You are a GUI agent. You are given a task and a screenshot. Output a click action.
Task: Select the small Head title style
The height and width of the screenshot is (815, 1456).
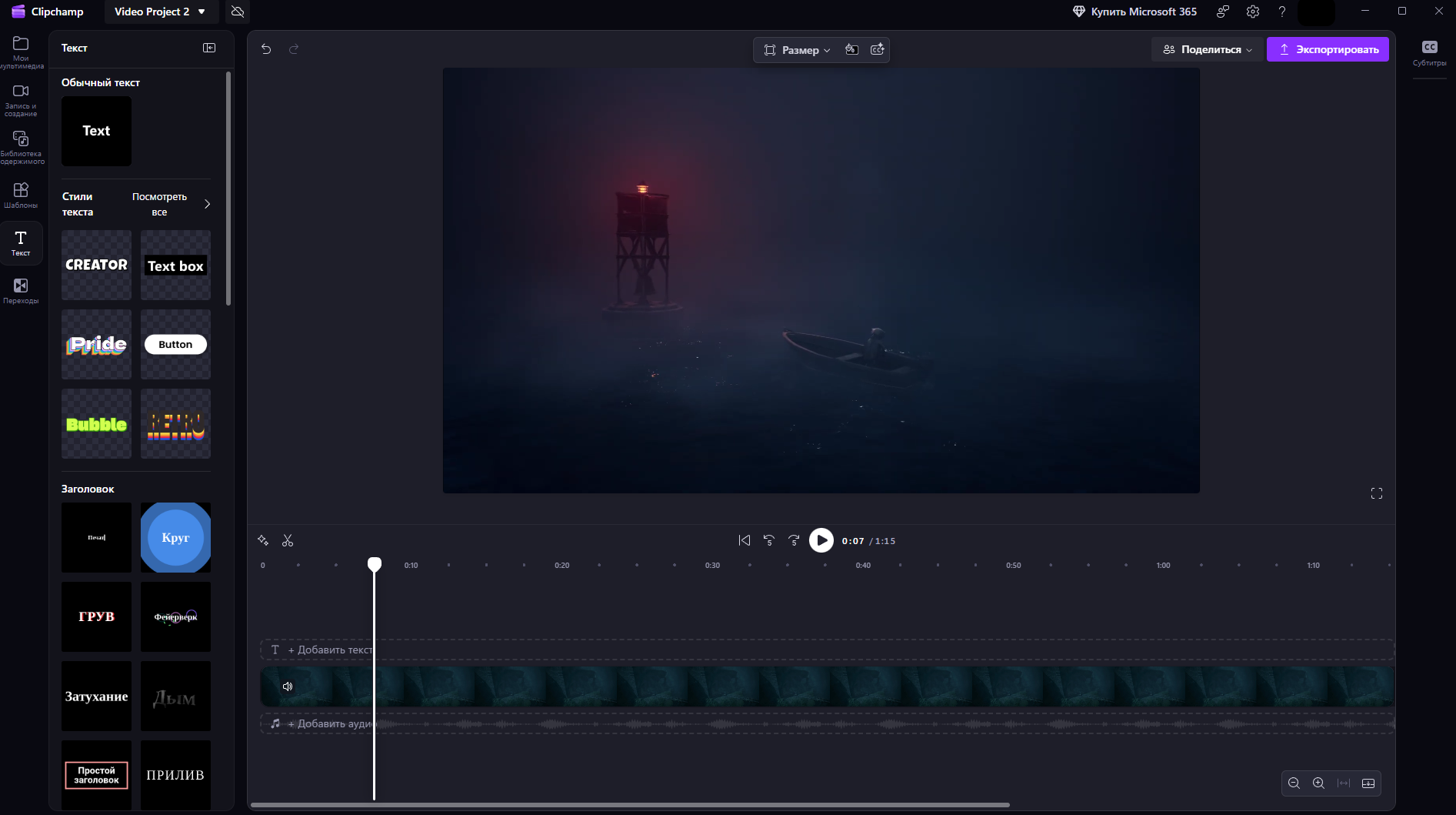96,537
